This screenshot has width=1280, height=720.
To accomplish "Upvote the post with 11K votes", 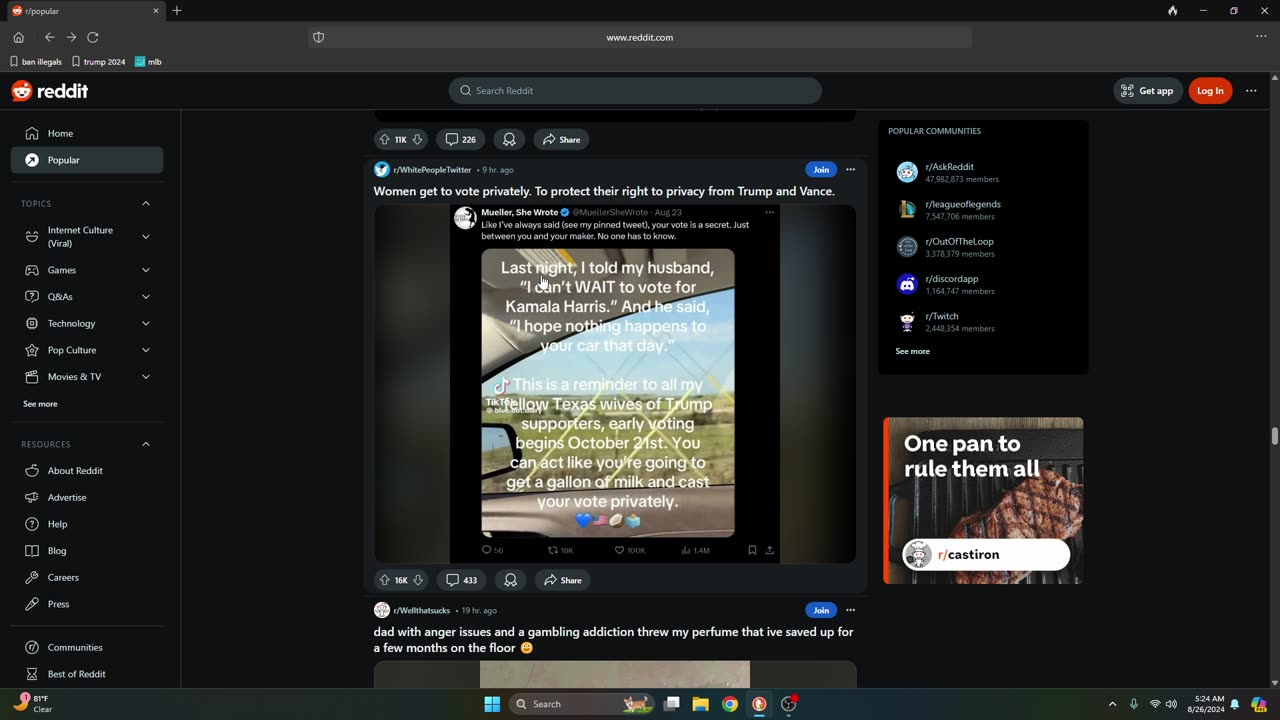I will pyautogui.click(x=385, y=140).
